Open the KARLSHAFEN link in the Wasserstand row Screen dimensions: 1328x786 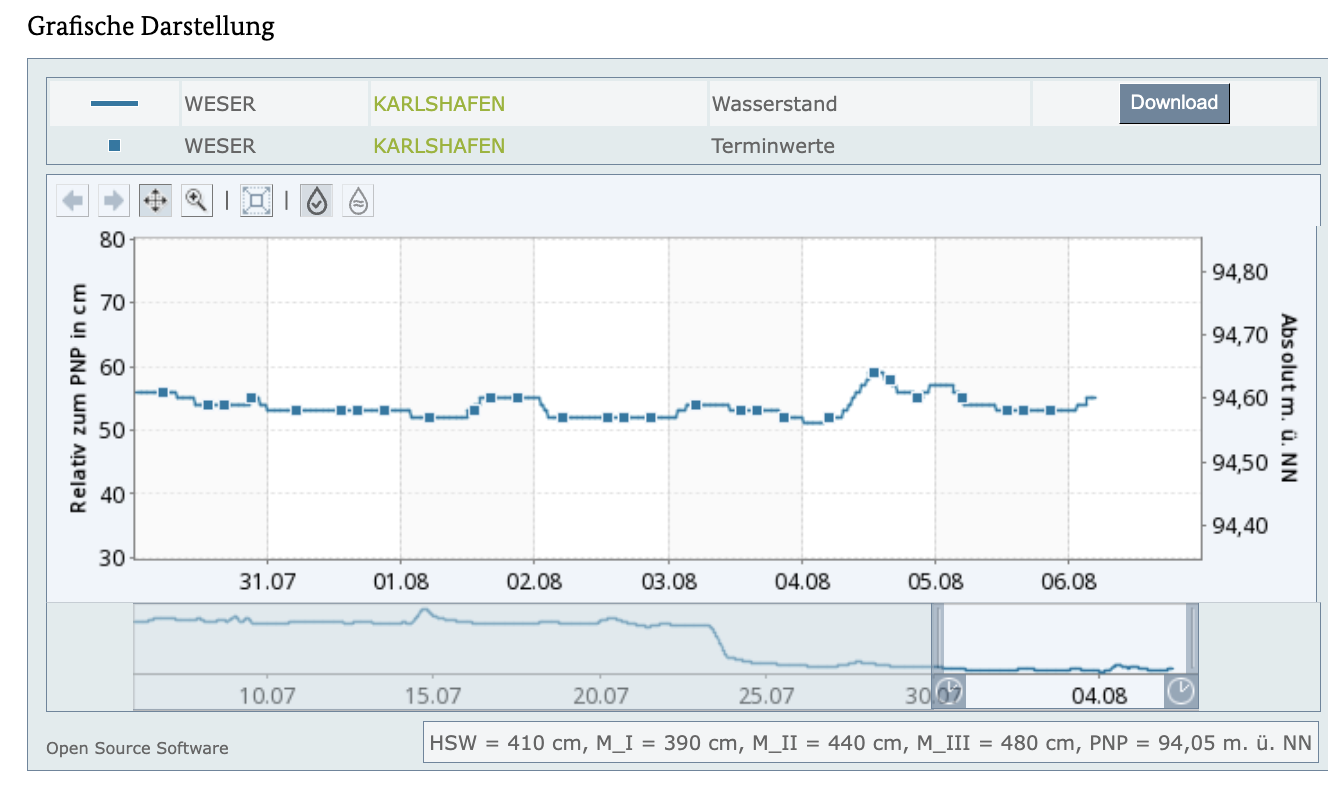[x=439, y=104]
